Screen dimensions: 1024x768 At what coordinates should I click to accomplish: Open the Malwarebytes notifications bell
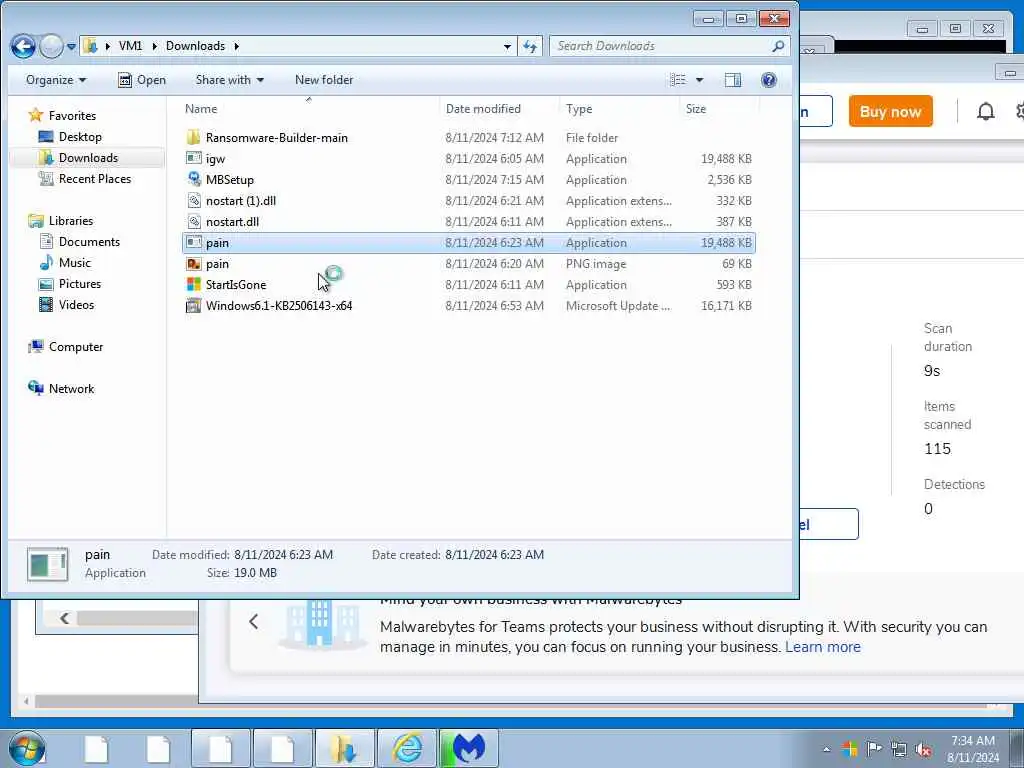tap(985, 112)
